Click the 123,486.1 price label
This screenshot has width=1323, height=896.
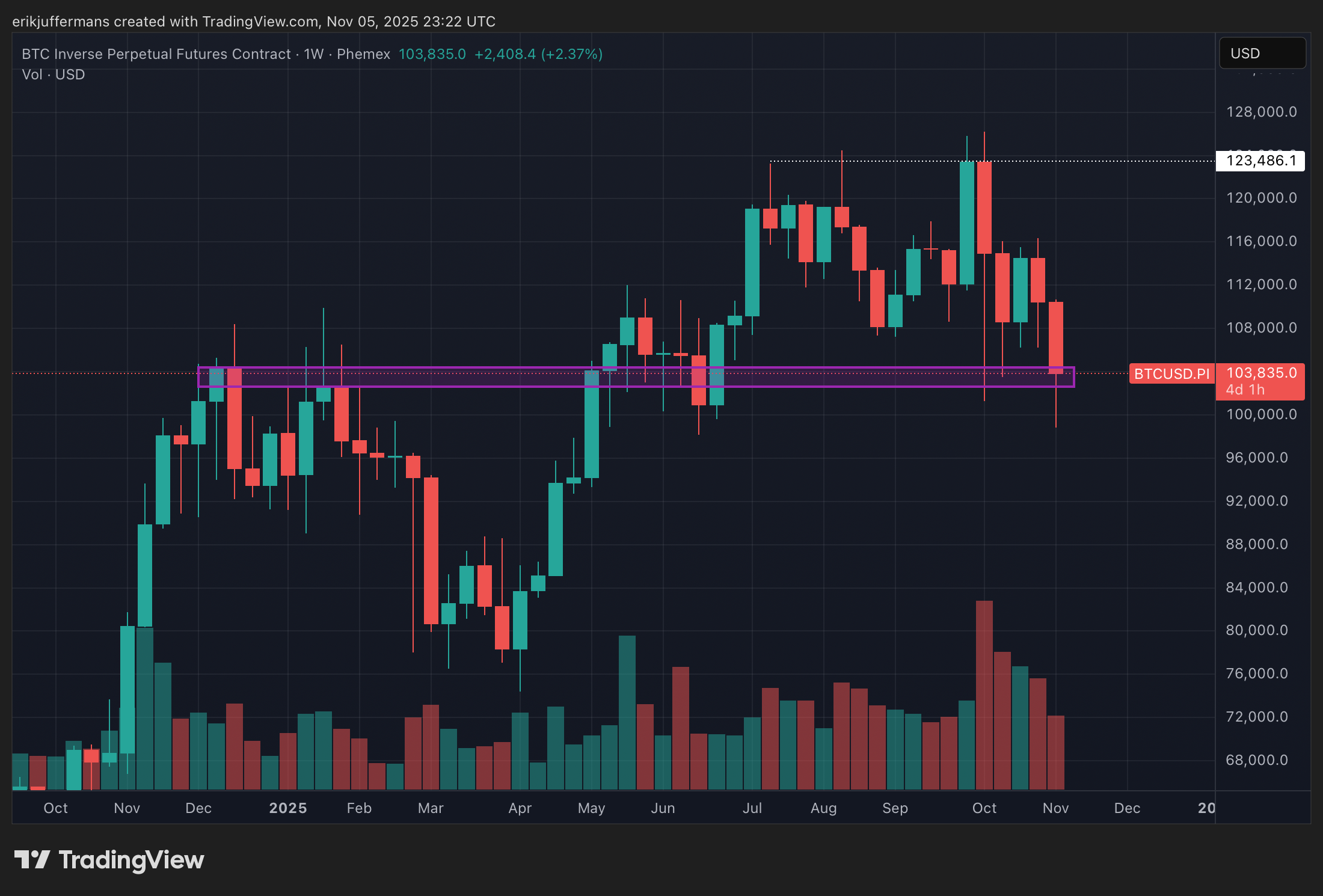coord(1260,161)
